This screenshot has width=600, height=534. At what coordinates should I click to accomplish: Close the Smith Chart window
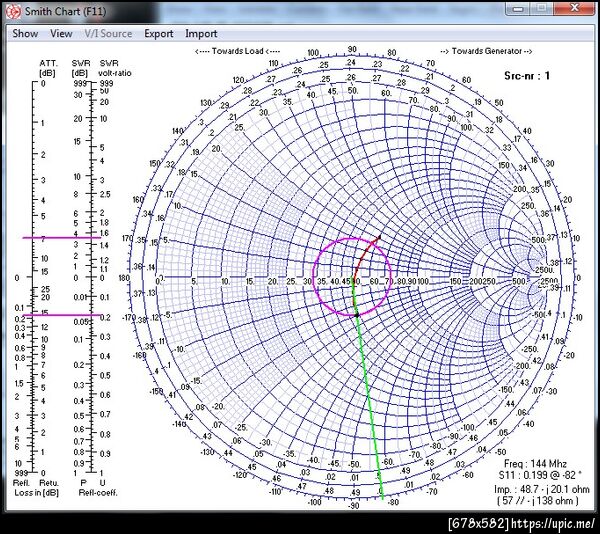(x=574, y=8)
